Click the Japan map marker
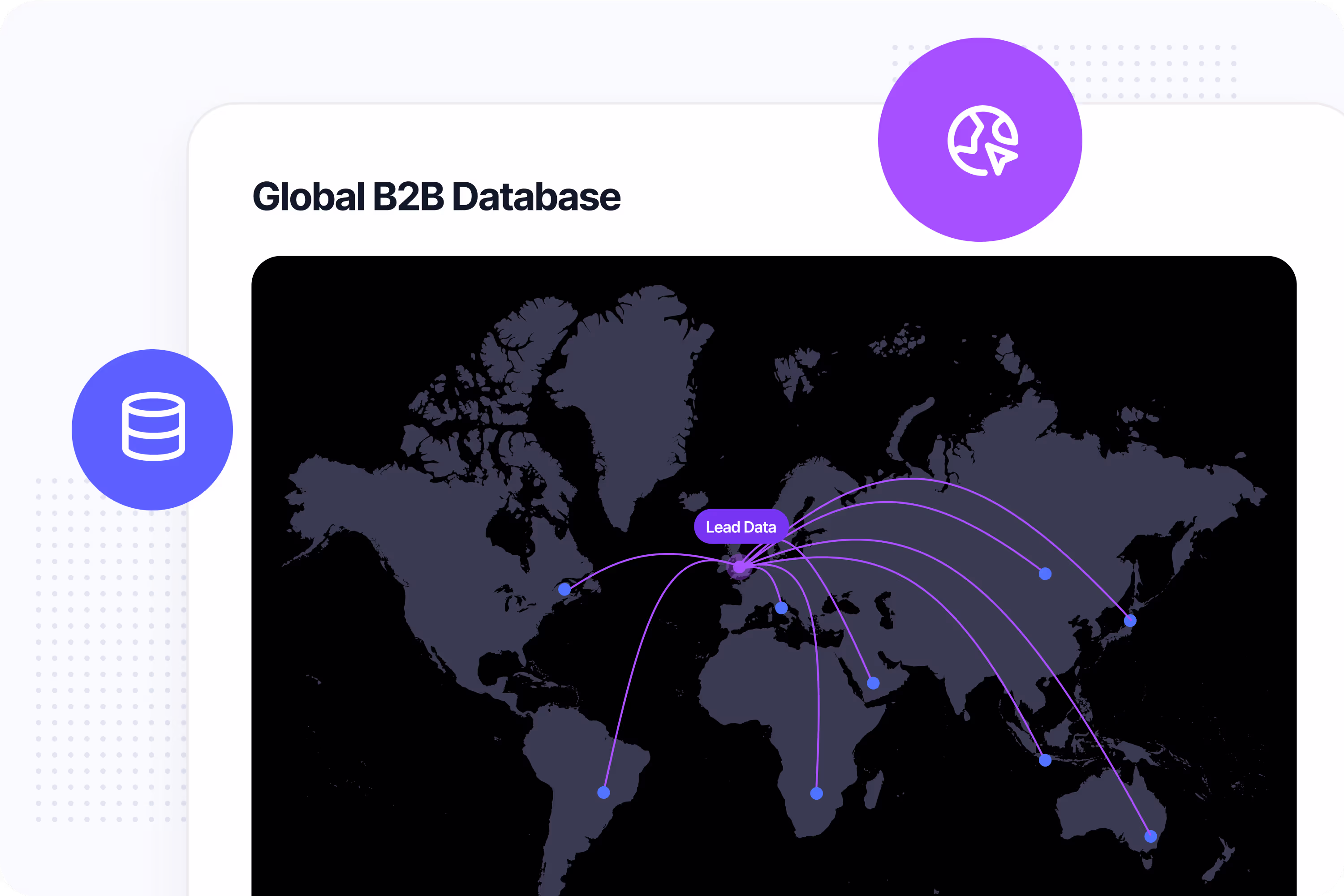Image resolution: width=1344 pixels, height=896 pixels. [1130, 621]
